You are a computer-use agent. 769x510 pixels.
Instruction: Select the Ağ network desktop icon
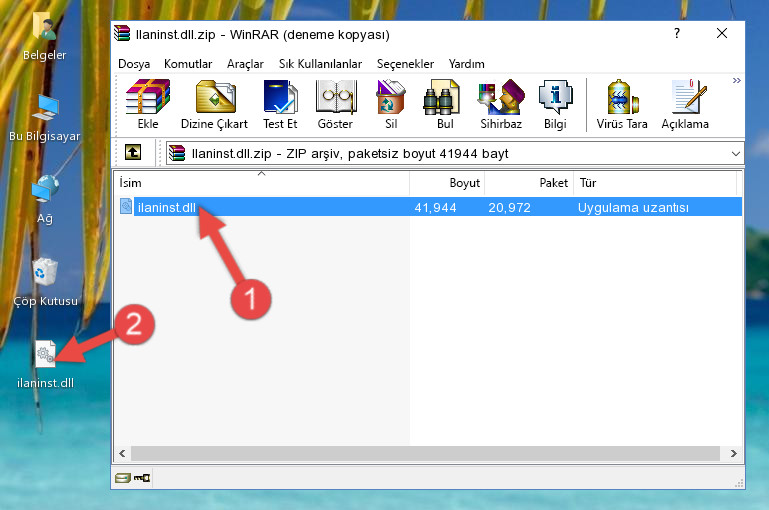coord(45,200)
